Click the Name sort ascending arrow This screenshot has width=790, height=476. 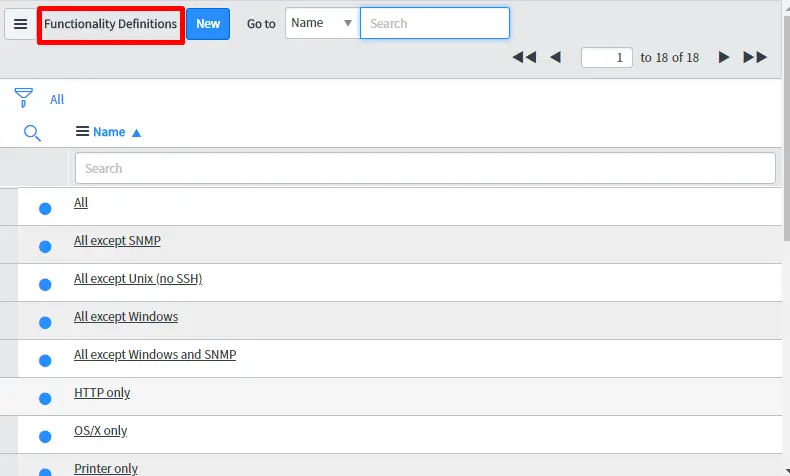[136, 133]
